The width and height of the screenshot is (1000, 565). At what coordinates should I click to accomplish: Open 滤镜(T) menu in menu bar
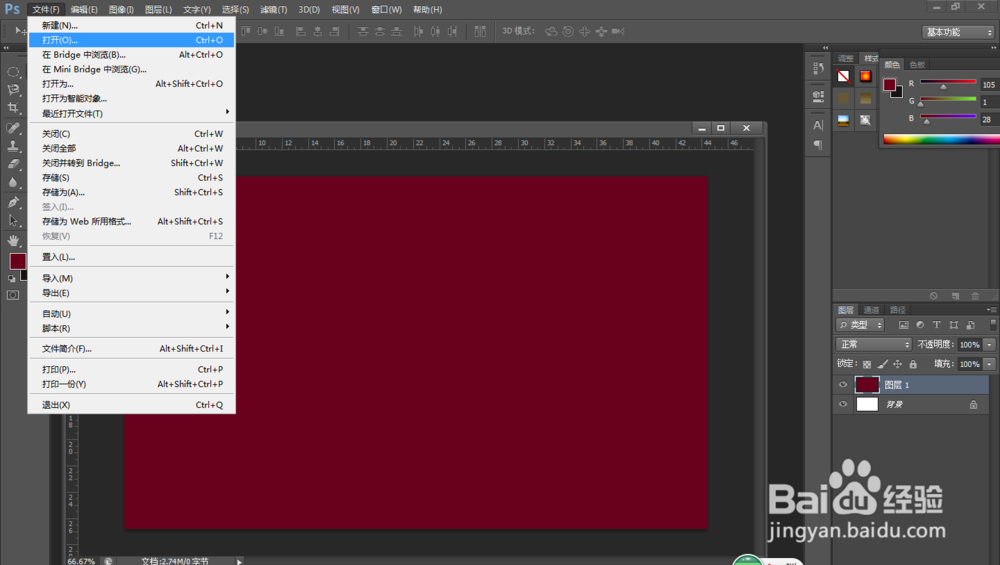(274, 10)
